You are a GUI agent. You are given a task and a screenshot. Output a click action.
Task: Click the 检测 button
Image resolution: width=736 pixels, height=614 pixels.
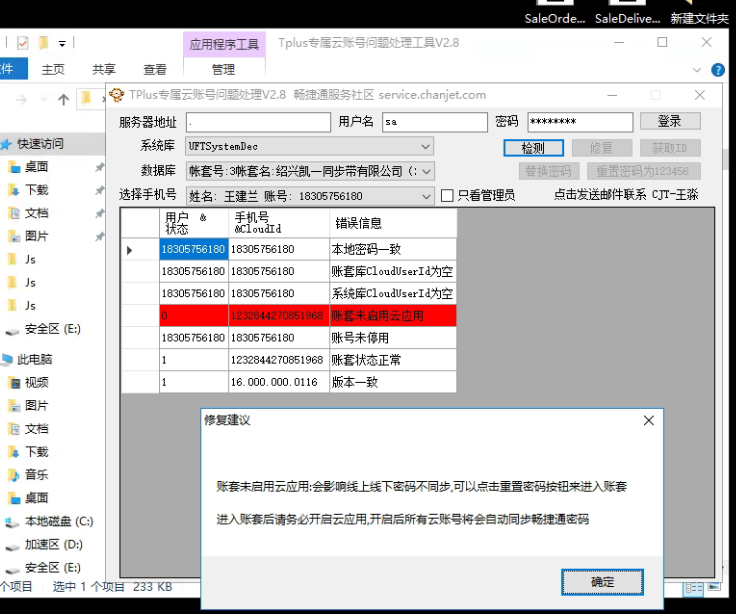tap(533, 148)
